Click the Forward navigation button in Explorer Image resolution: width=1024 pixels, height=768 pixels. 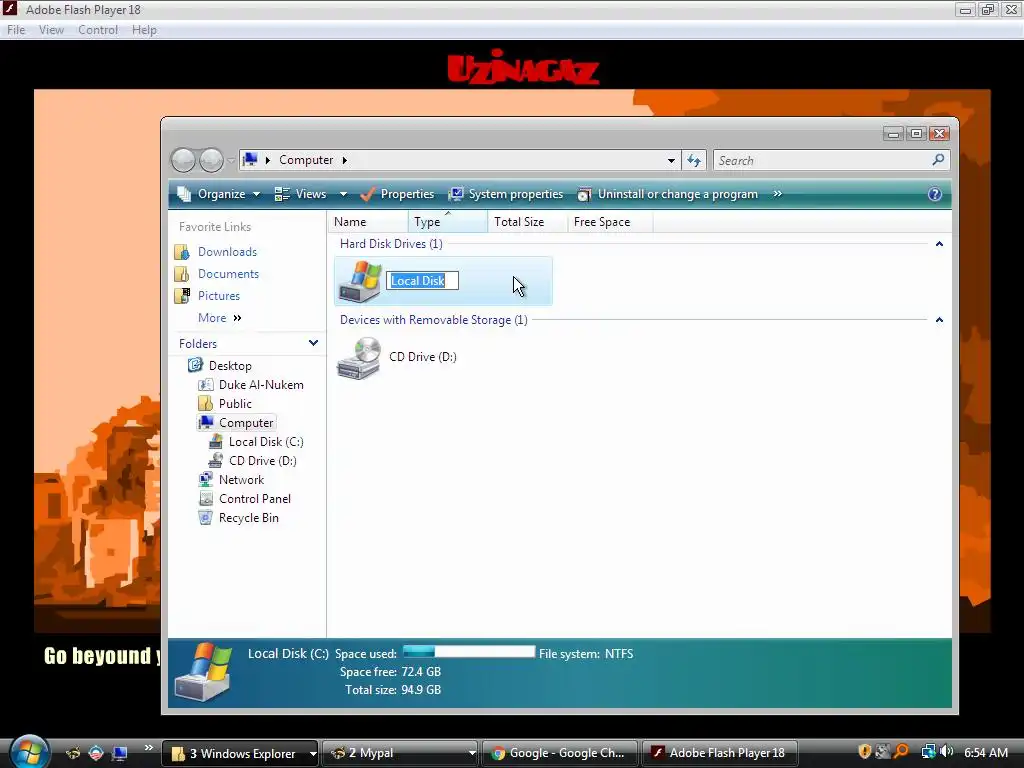[211, 160]
